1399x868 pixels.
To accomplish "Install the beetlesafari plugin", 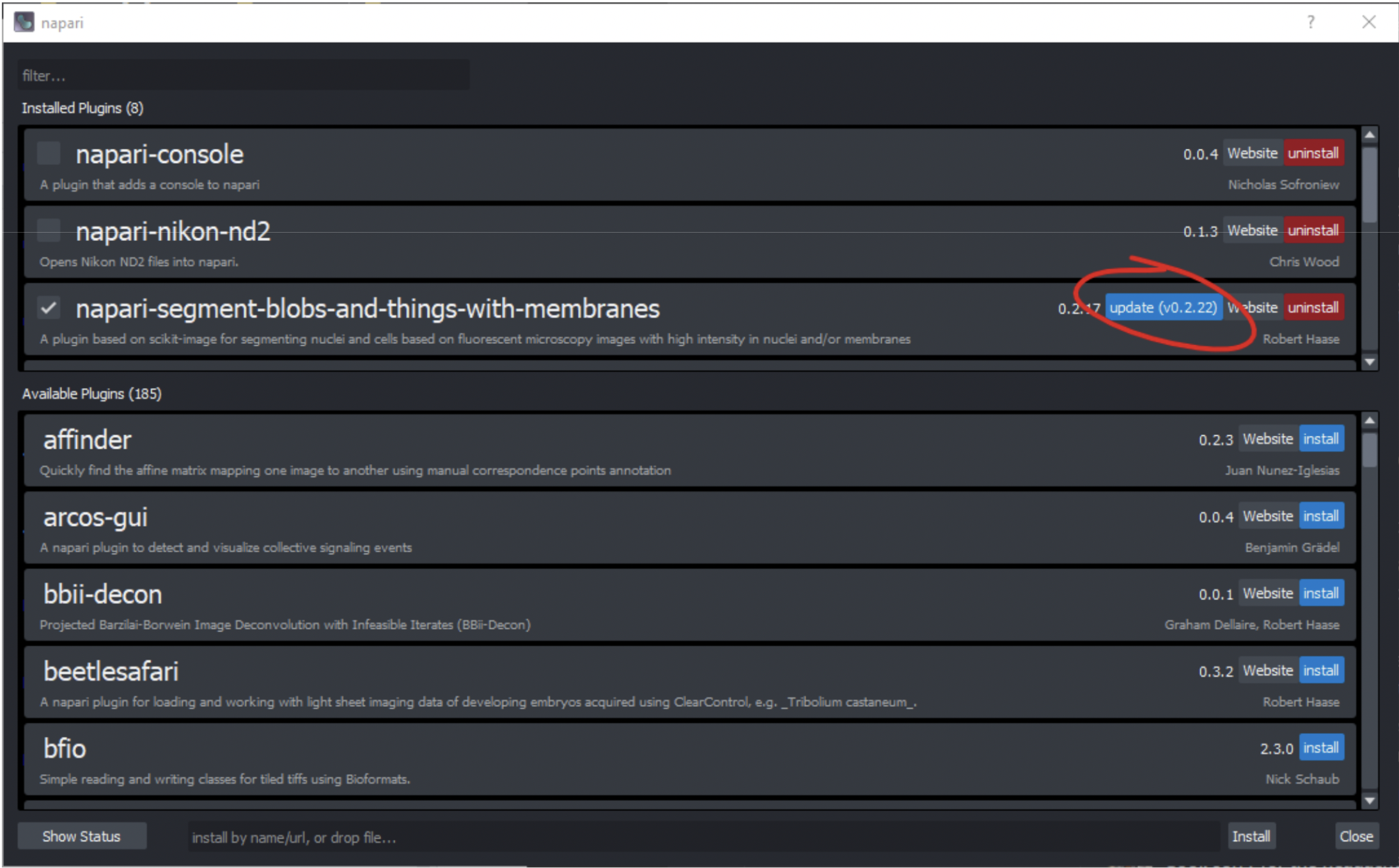I will 1321,671.
